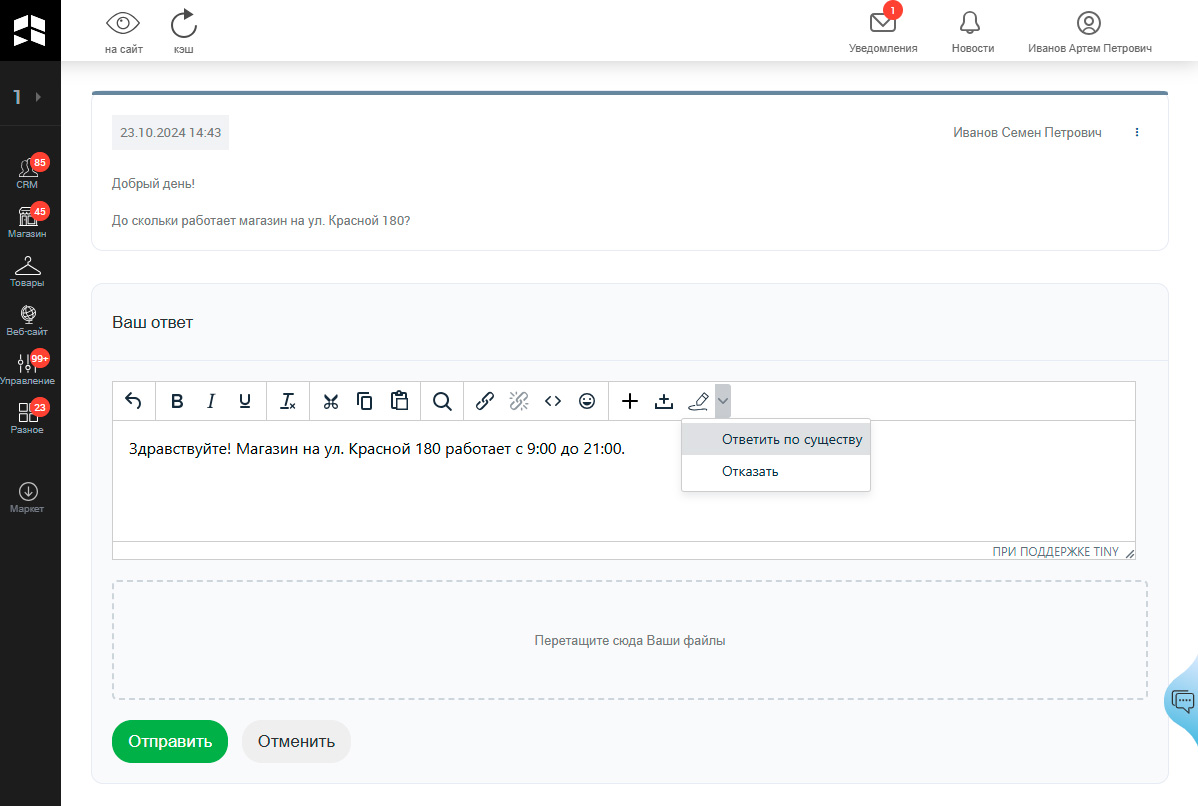This screenshot has height=806, width=1198.
Task: Open Разное section in sidebar
Action: (28, 418)
